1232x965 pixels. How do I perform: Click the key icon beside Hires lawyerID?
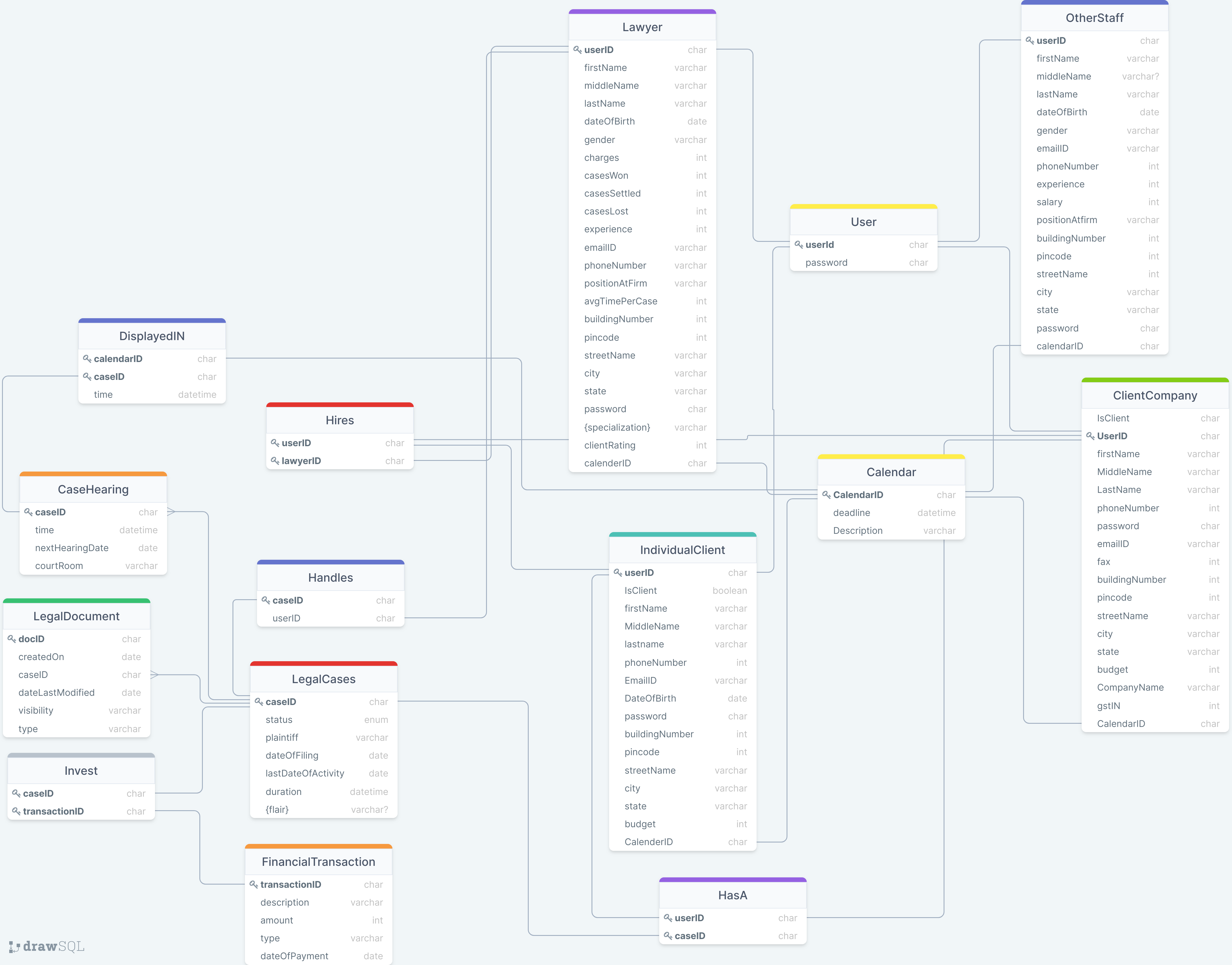click(275, 461)
